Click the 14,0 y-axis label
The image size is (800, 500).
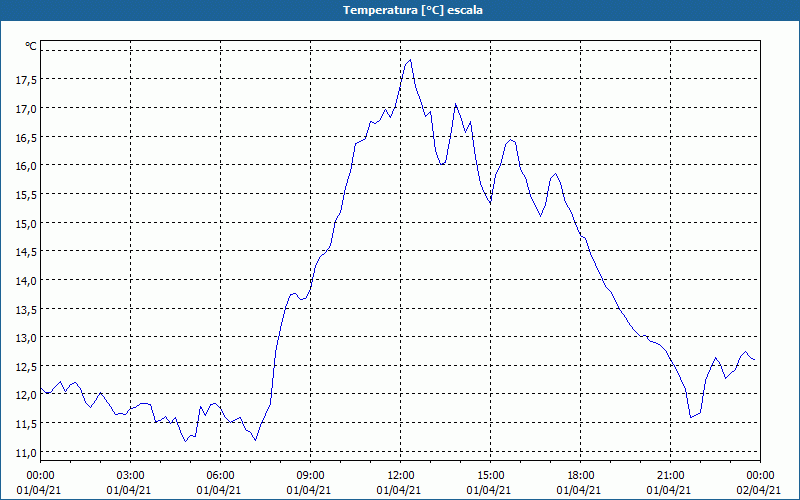[x=26, y=281]
